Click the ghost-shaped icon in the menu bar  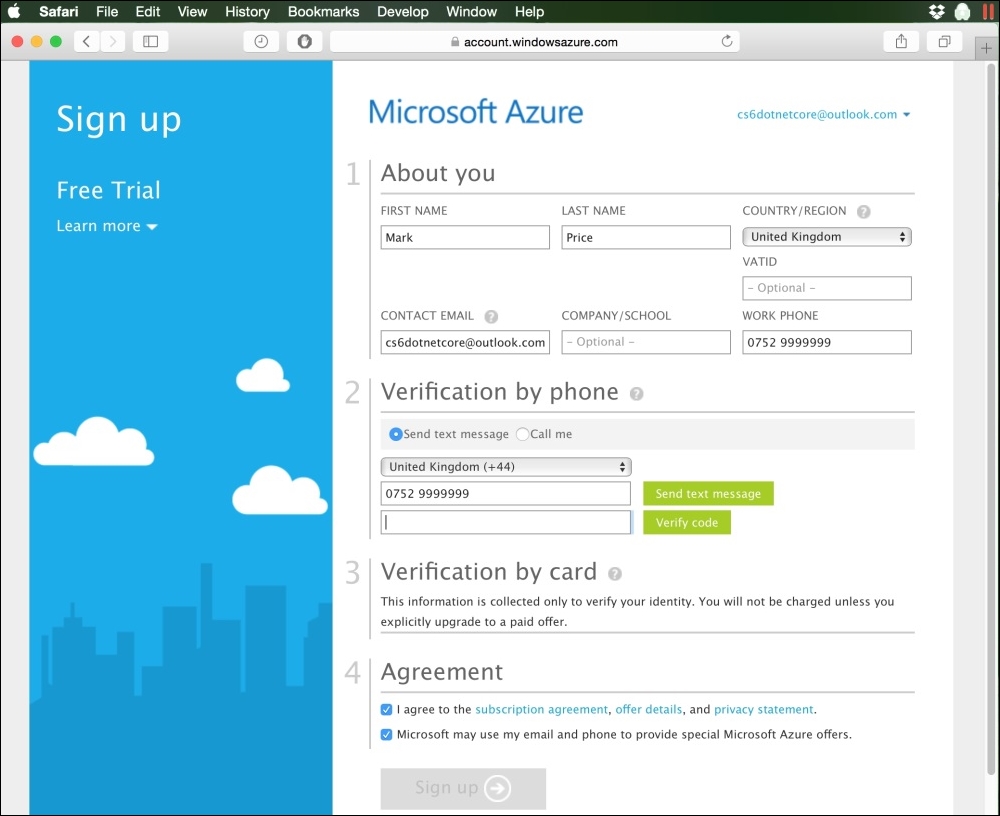click(x=962, y=11)
